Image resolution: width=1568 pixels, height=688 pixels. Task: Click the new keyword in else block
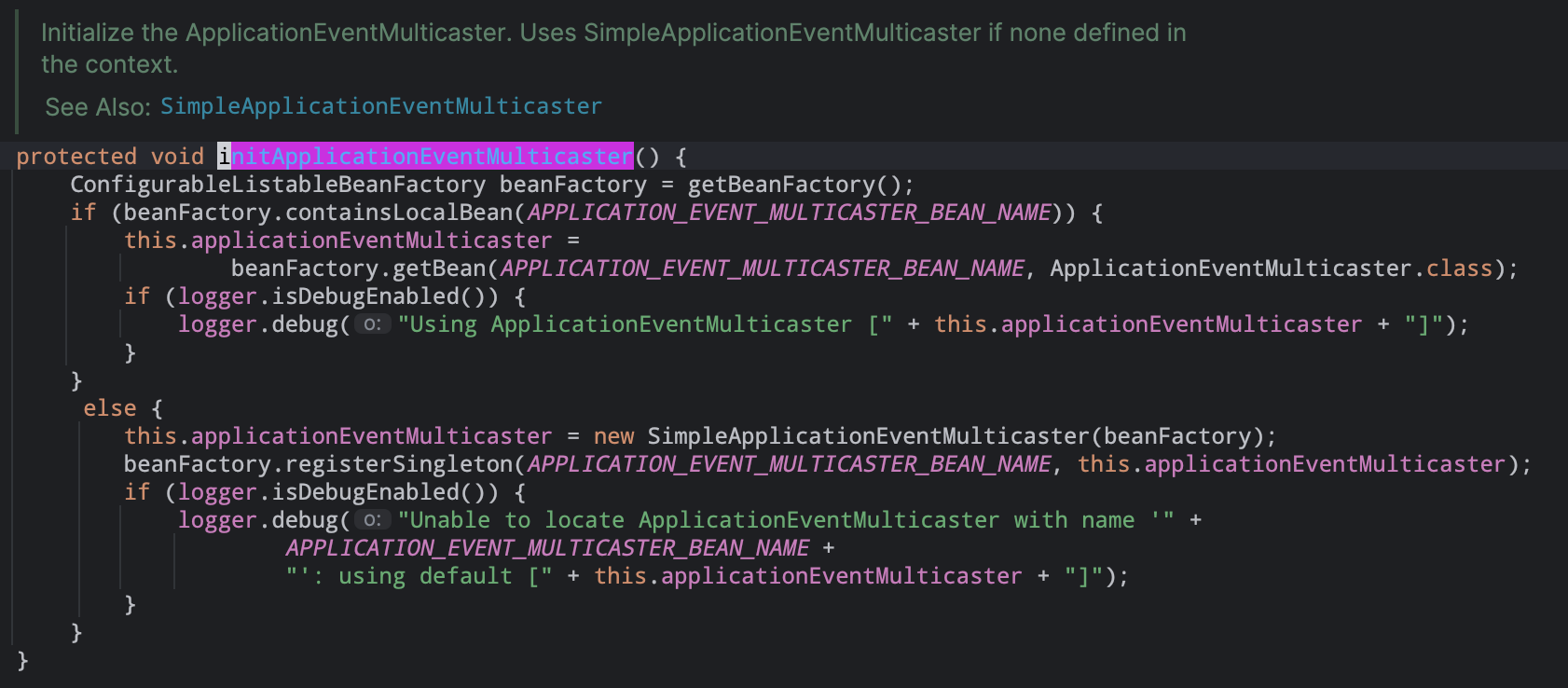[613, 436]
